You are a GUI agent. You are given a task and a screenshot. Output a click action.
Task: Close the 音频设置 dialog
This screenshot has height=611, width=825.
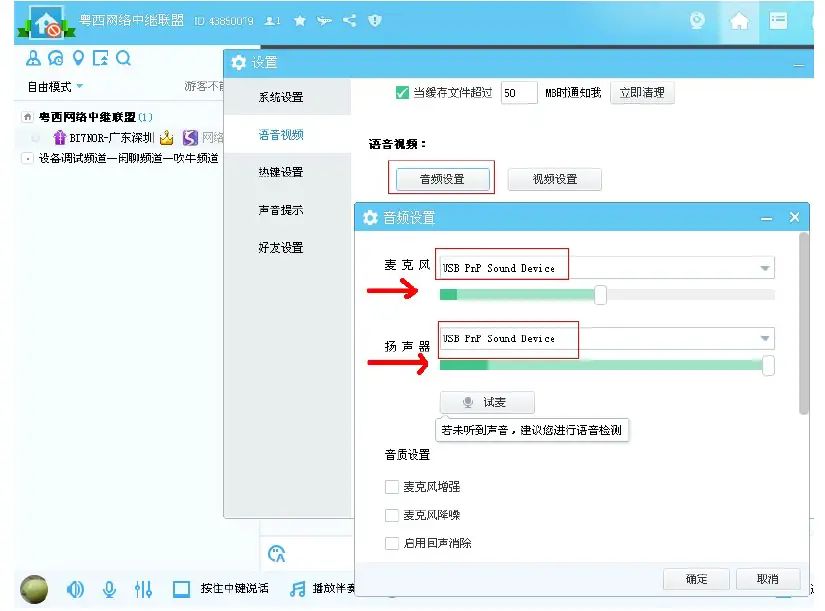click(794, 217)
